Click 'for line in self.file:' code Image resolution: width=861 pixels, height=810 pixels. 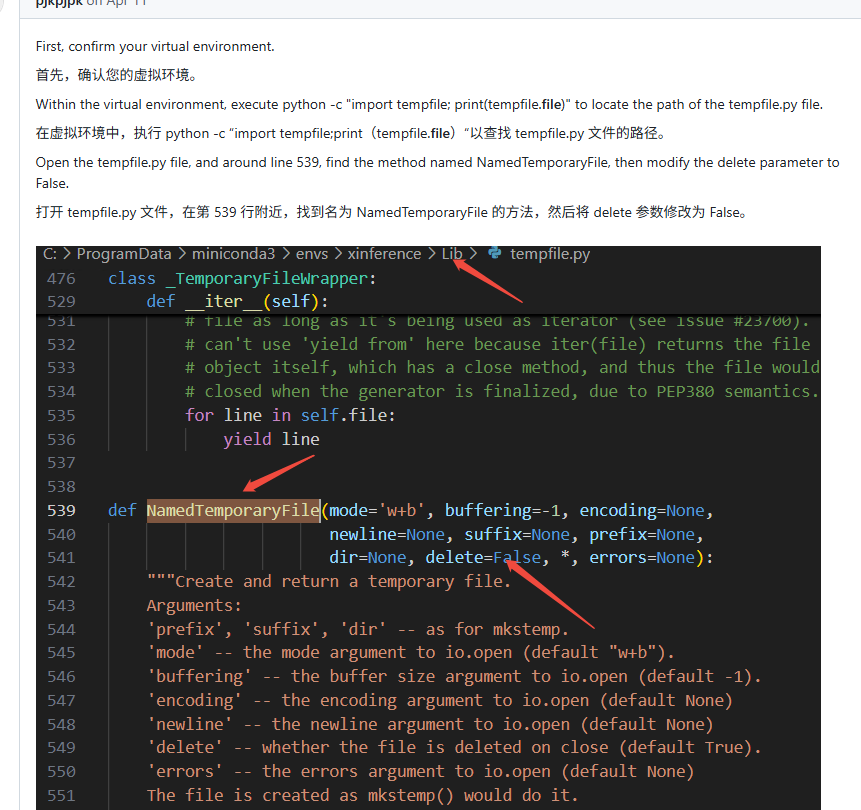click(x=290, y=415)
